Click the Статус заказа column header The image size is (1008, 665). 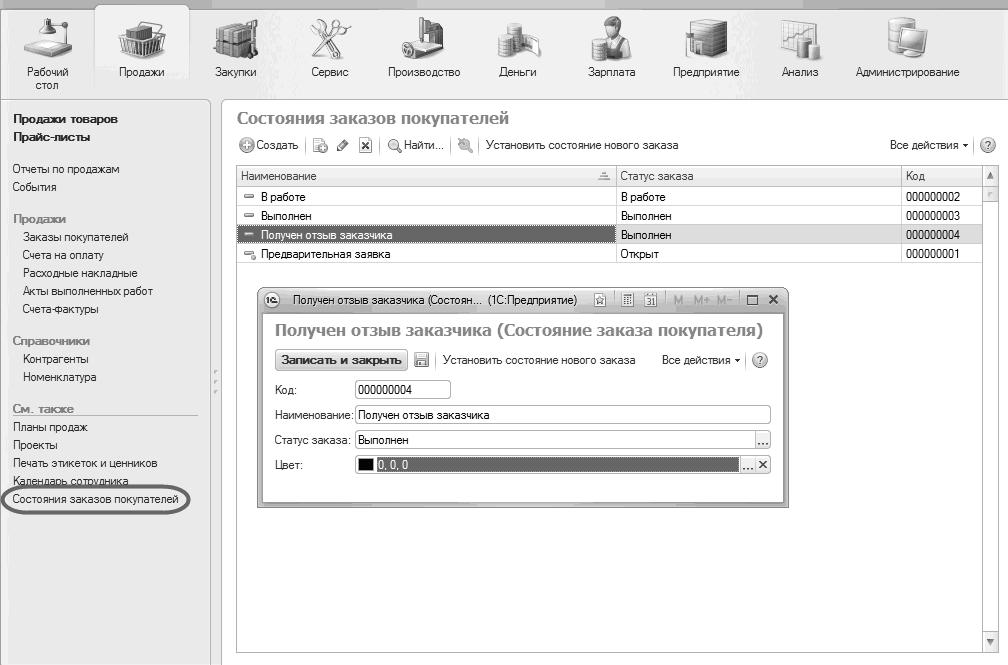coord(759,176)
